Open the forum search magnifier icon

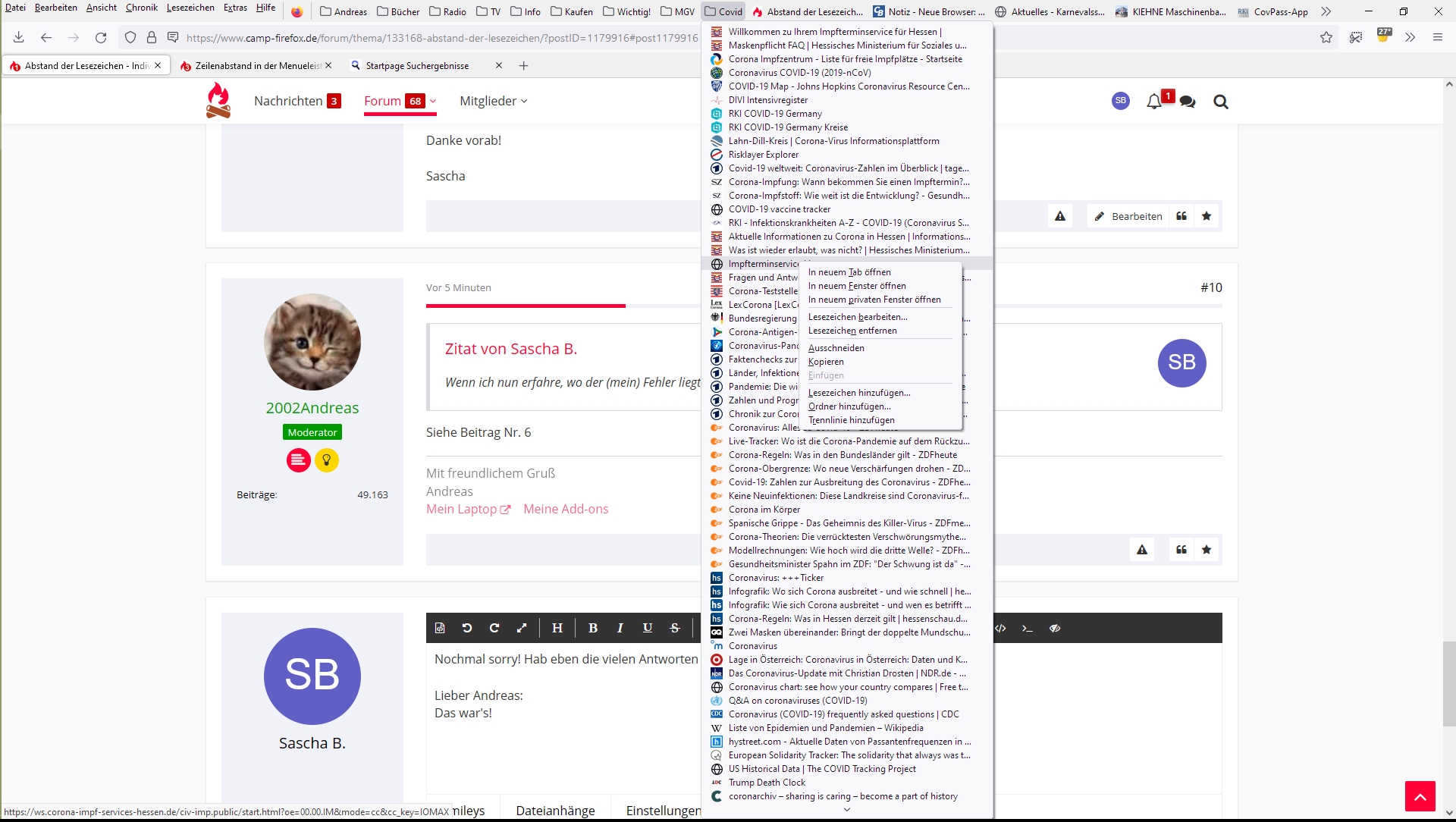tap(1220, 102)
